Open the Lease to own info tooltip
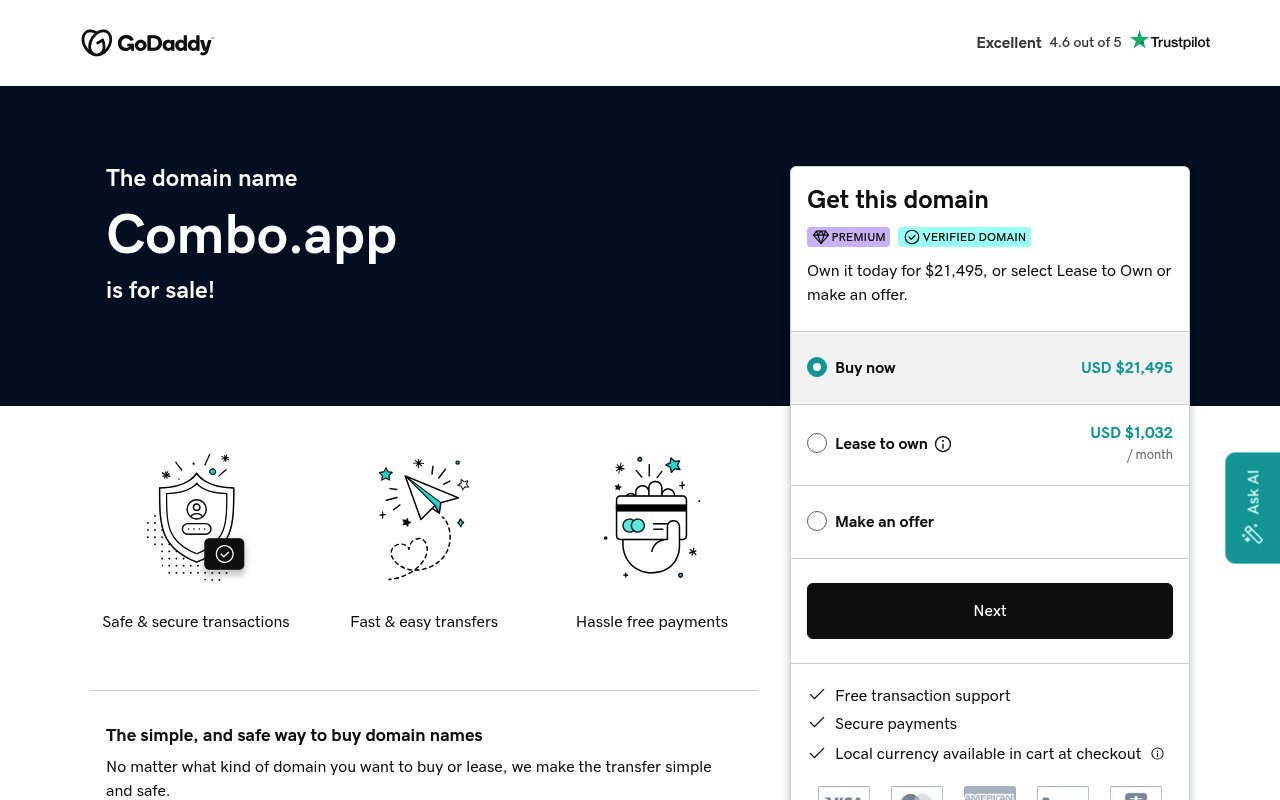 click(943, 444)
